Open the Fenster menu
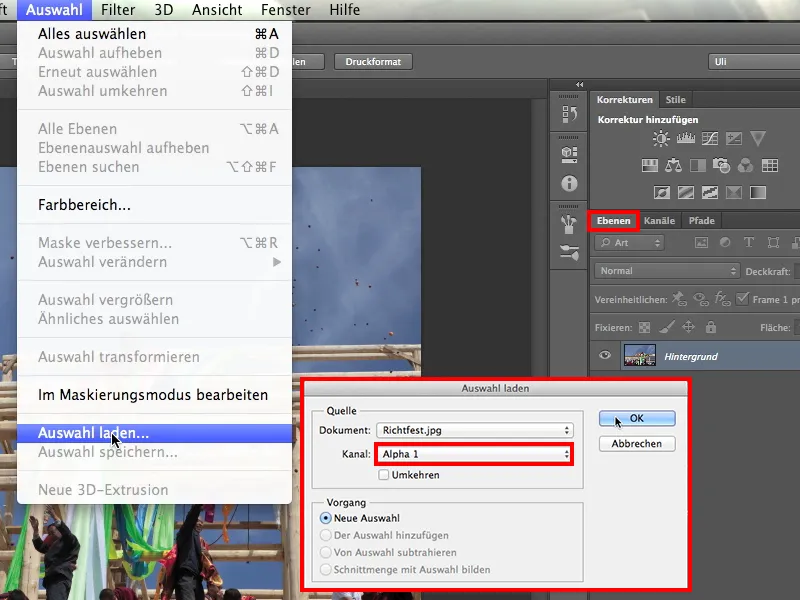Image resolution: width=800 pixels, height=600 pixels. pyautogui.click(x=286, y=10)
